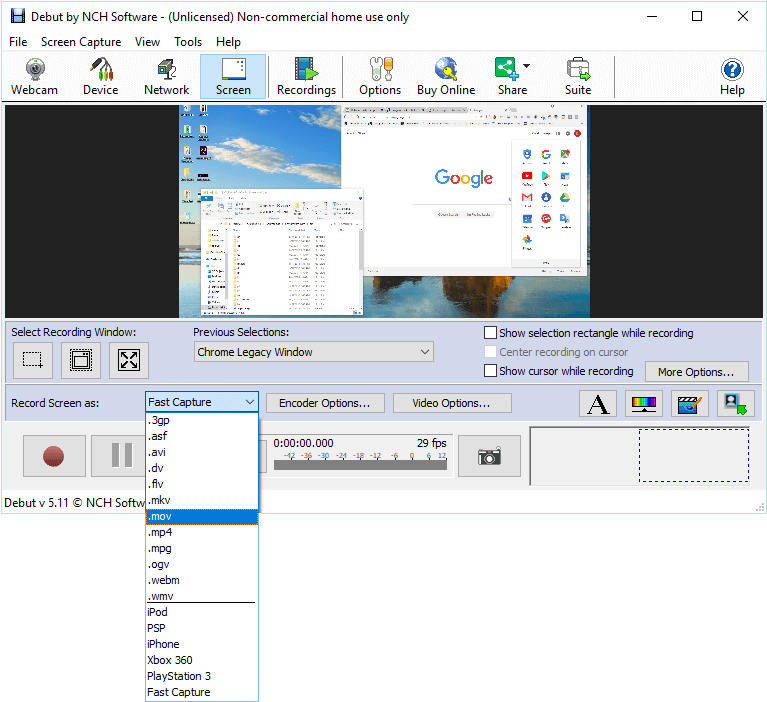Viewport: 767px width, 702px height.
Task: Select a rectangle region to record
Action: [x=33, y=361]
